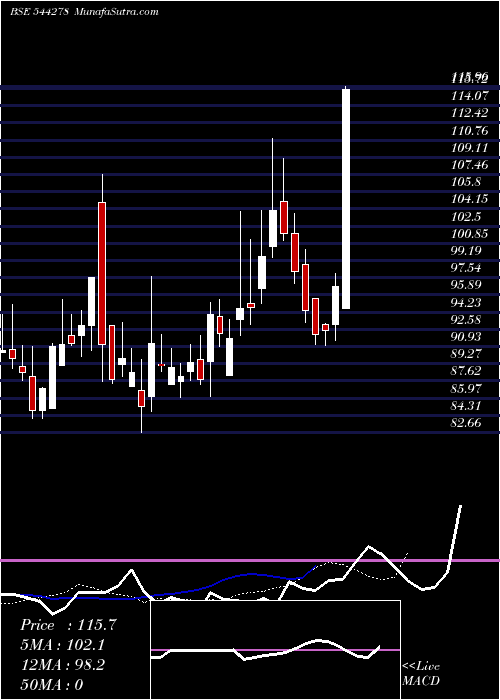
Task: Click the 114.07 price axis label
Action: coord(469,96)
